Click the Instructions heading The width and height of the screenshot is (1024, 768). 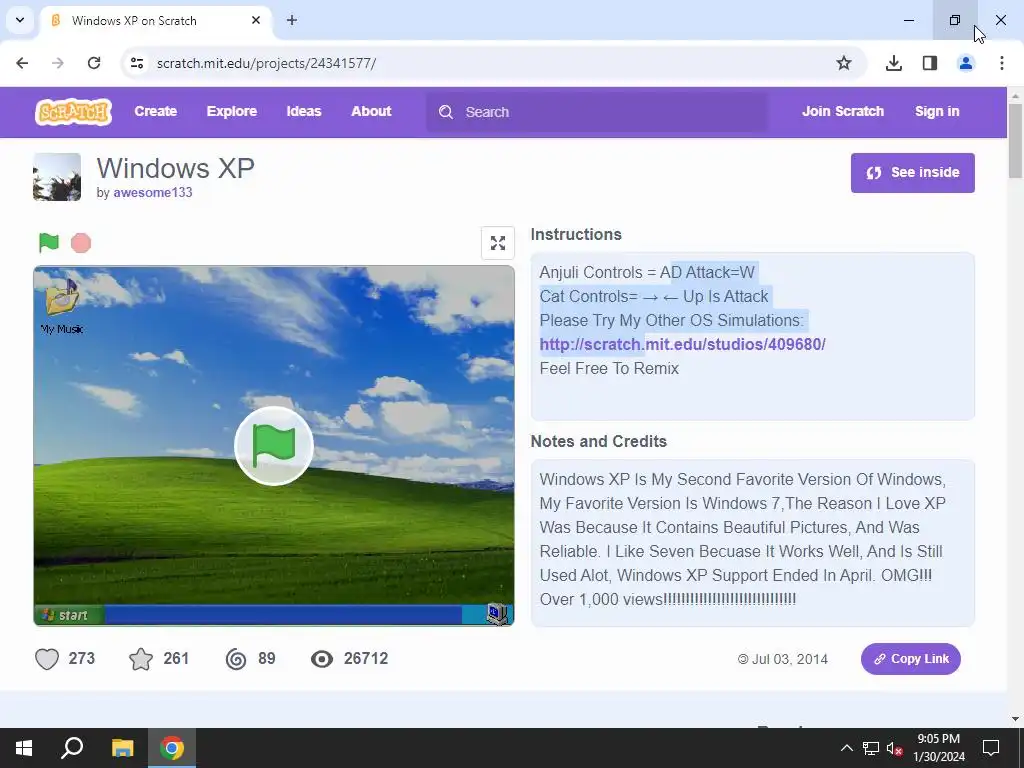[576, 234]
